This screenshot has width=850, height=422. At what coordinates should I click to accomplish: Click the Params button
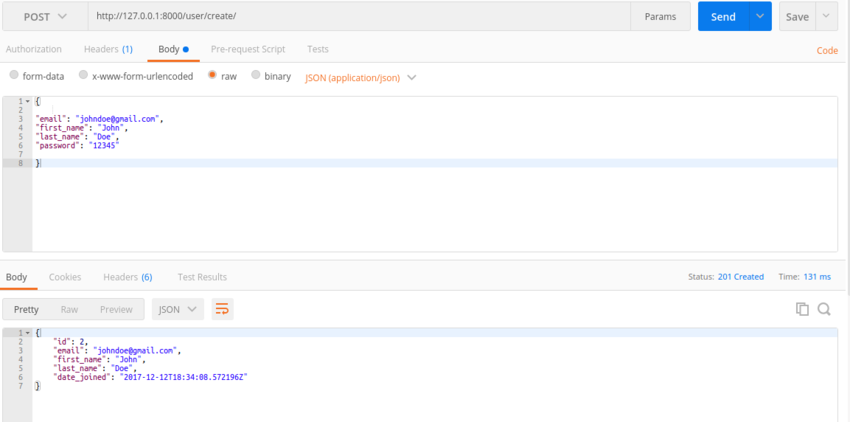[660, 16]
